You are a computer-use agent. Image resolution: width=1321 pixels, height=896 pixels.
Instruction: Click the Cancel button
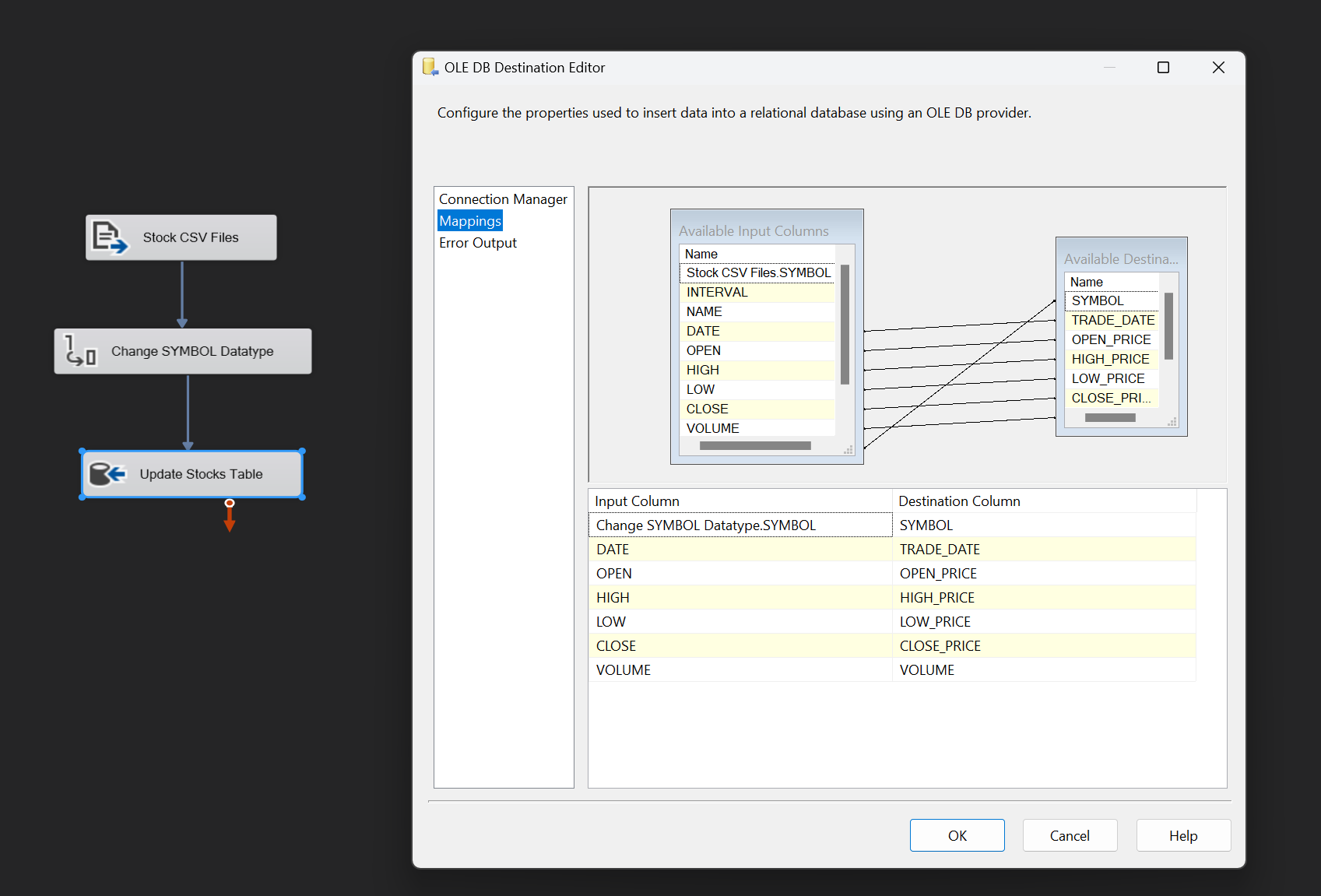1070,835
